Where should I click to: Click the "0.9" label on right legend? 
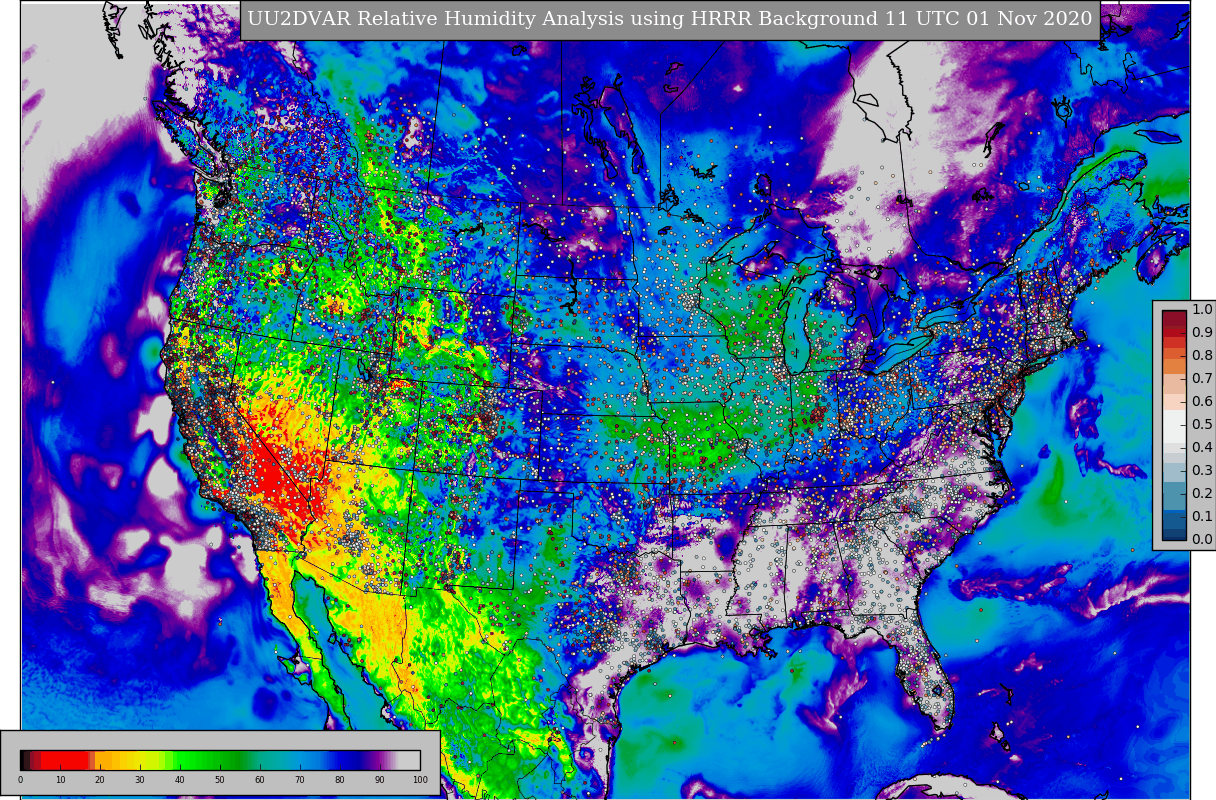pyautogui.click(x=1202, y=333)
